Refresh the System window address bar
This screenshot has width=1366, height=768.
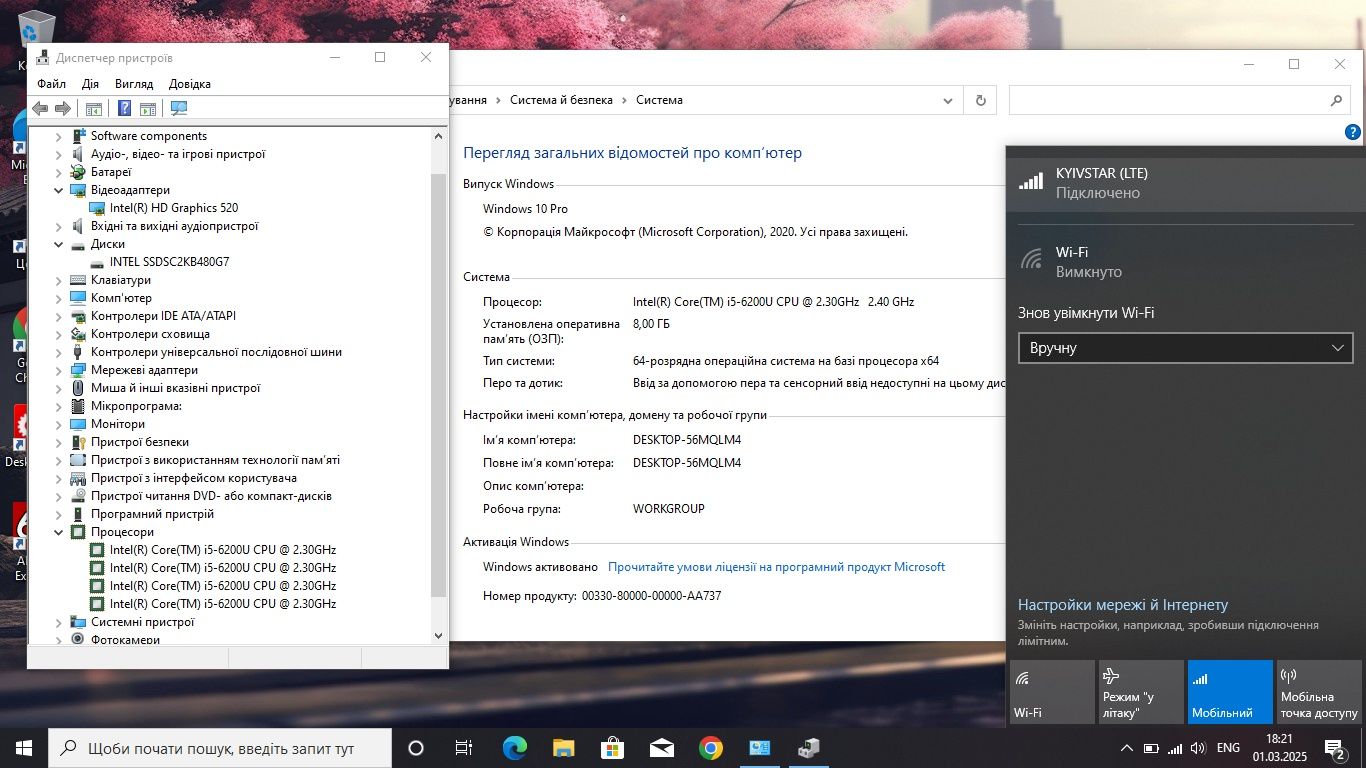(x=980, y=100)
